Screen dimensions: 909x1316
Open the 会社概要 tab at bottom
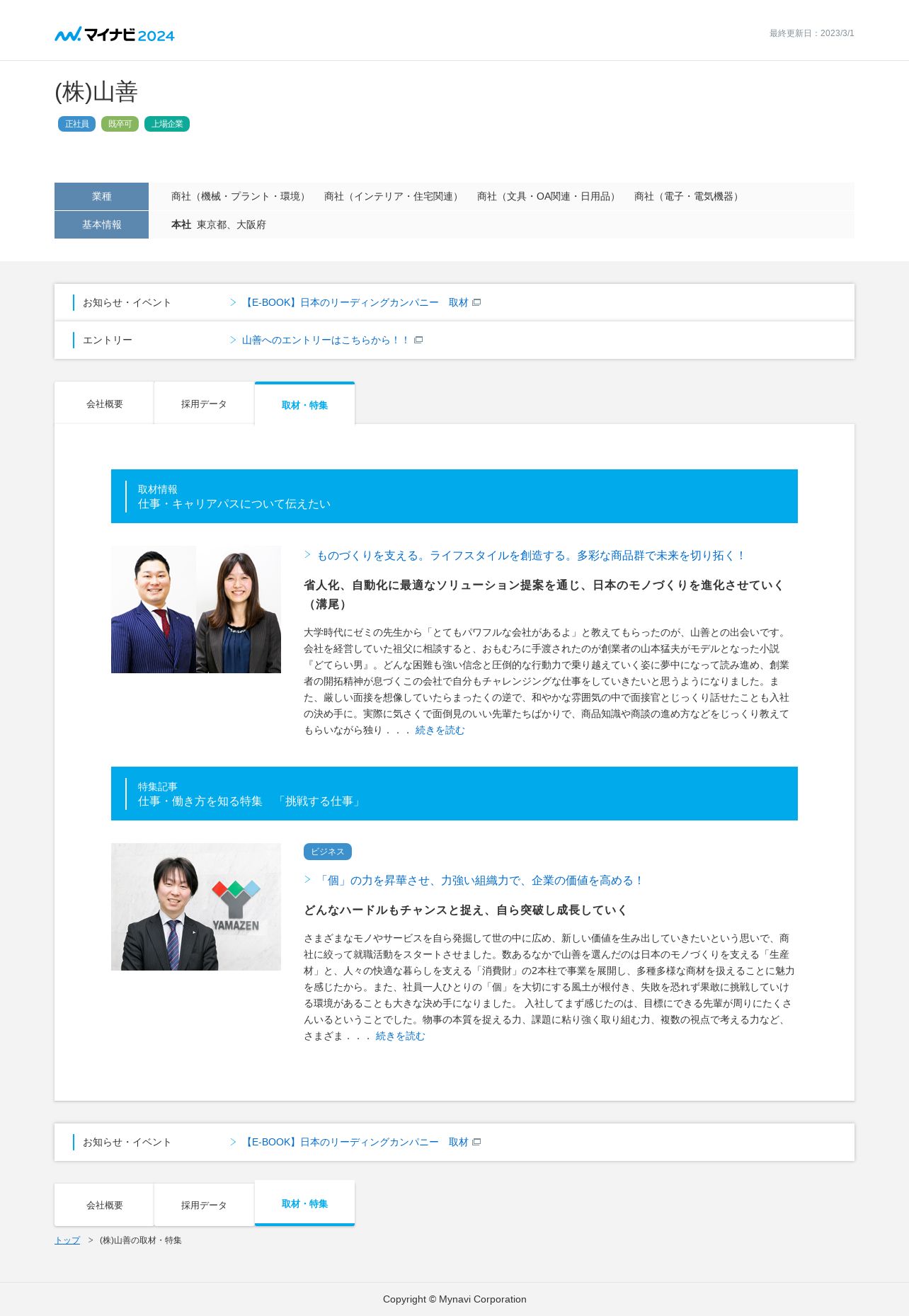[x=104, y=1205]
